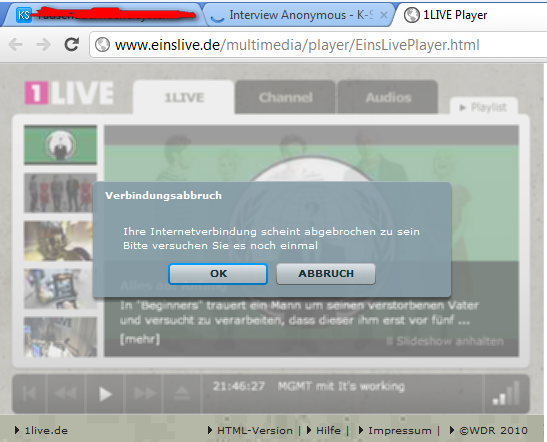547x442 pixels.
Task: Start playback with the play button
Action: click(x=105, y=394)
